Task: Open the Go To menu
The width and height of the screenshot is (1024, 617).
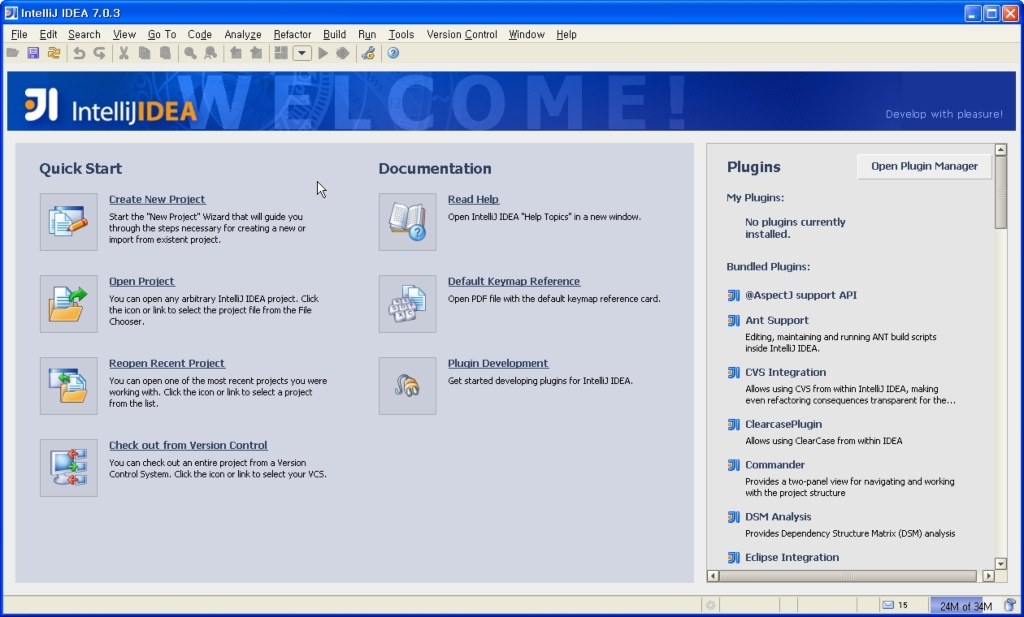Action: click(x=162, y=35)
